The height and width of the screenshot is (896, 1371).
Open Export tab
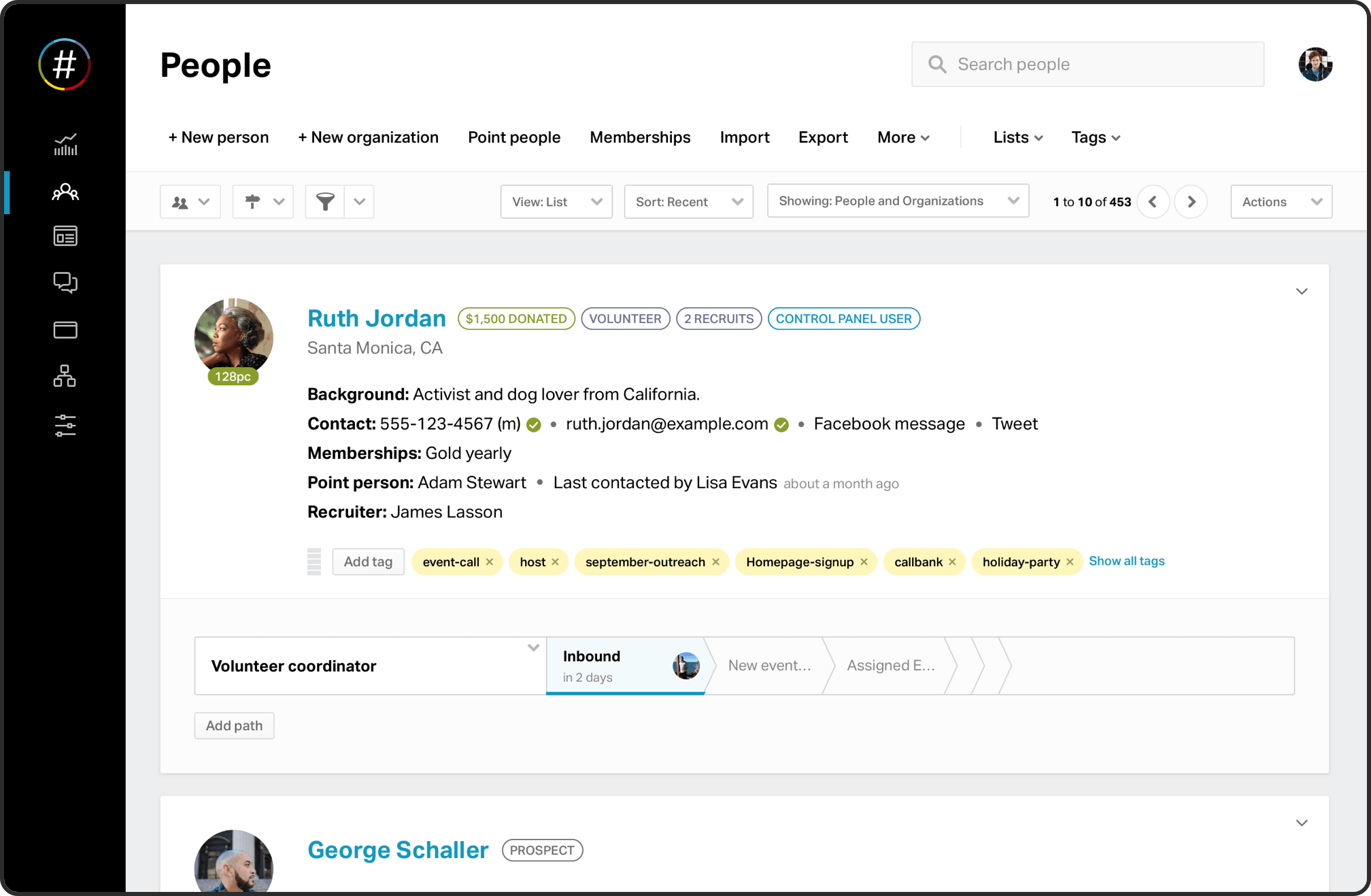pyautogui.click(x=823, y=137)
